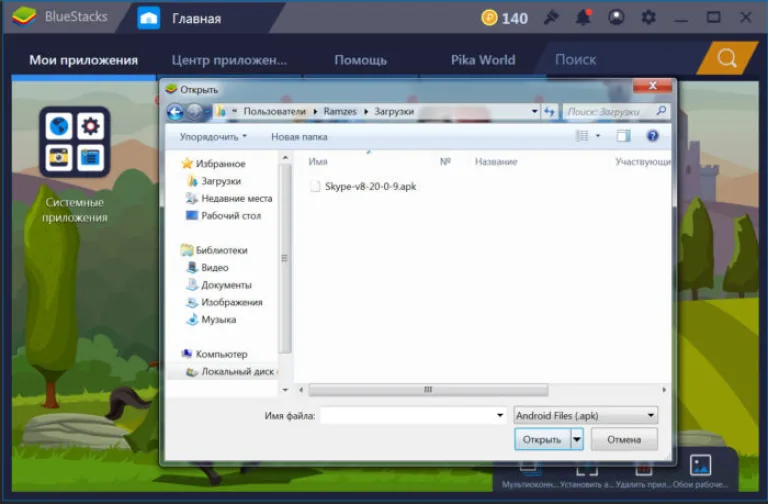Click the Имя файла input field

pyautogui.click(x=408, y=415)
